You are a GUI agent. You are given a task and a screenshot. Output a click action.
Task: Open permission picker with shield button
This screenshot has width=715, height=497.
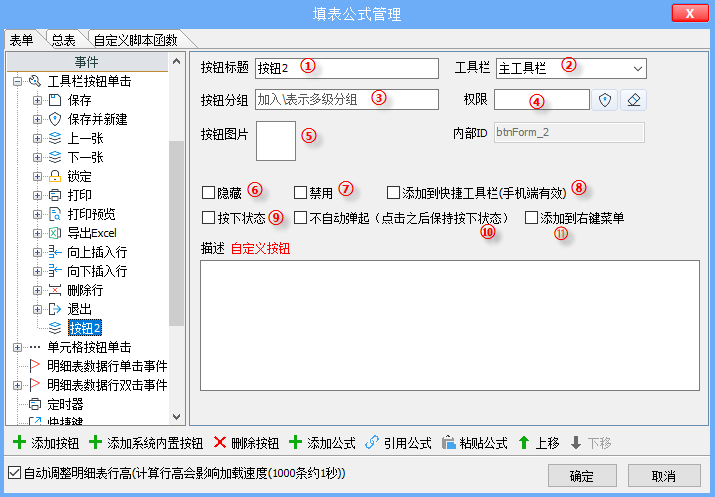click(x=605, y=100)
